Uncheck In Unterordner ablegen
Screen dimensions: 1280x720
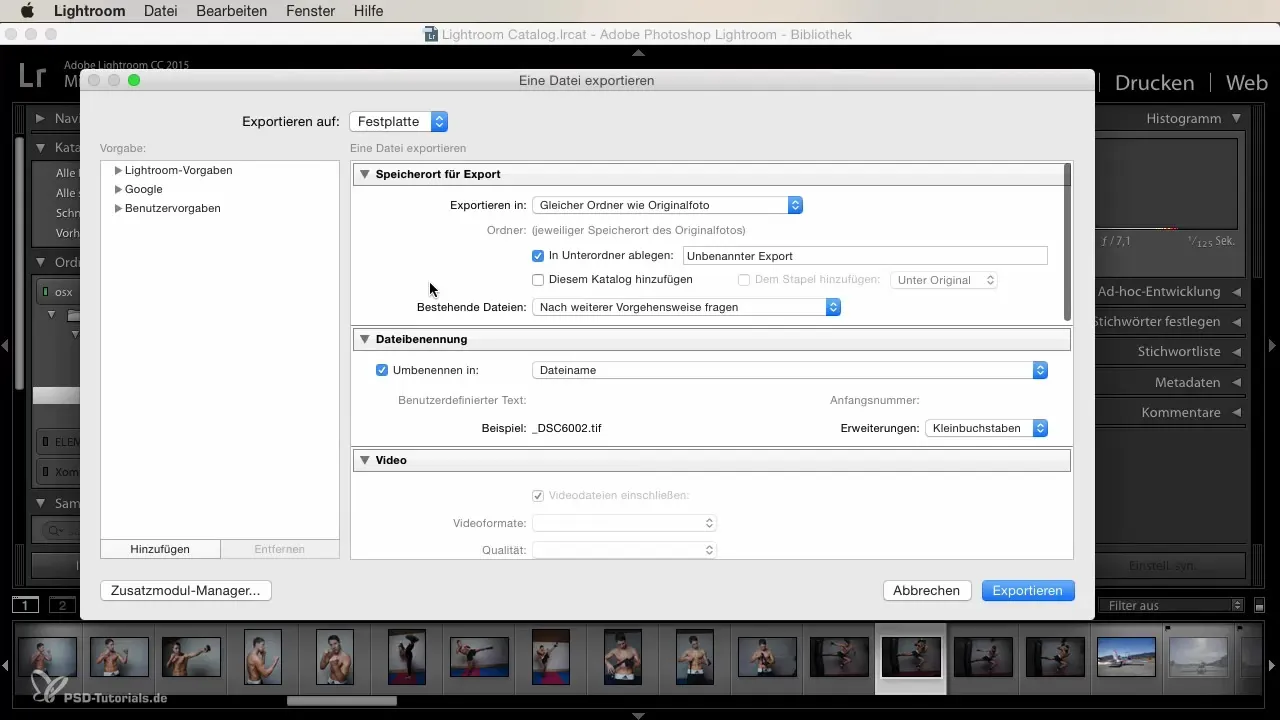coord(538,256)
